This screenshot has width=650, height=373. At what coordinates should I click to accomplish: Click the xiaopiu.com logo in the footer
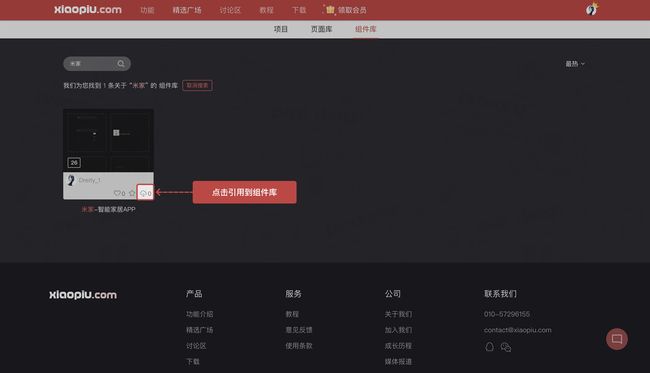pos(83,295)
